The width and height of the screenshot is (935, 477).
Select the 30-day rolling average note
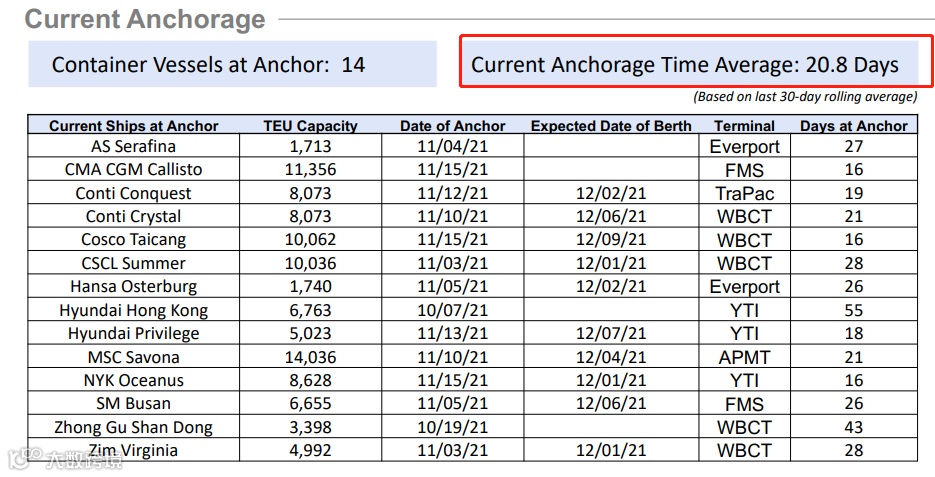pos(805,97)
